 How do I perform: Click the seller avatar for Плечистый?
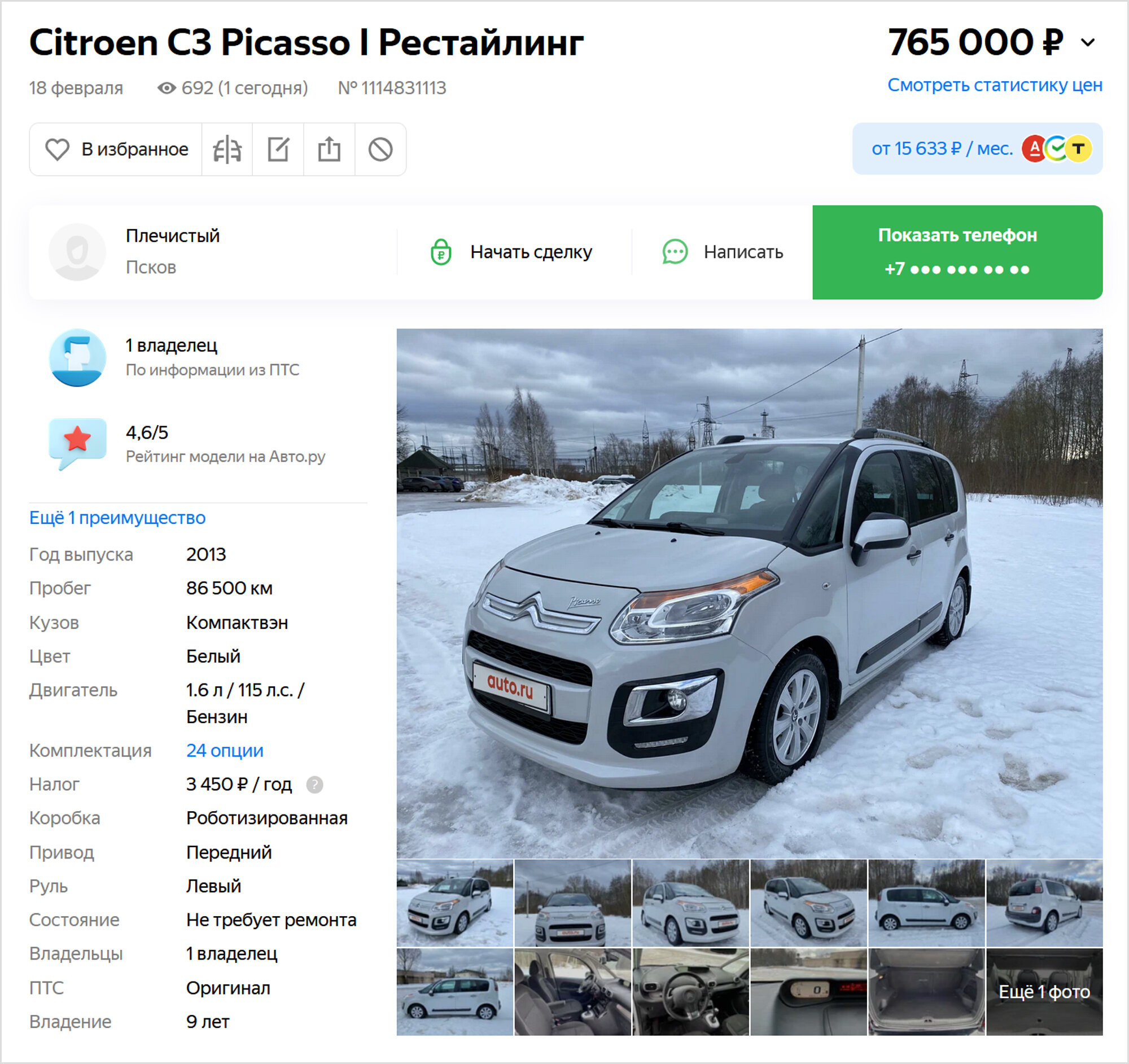(77, 252)
